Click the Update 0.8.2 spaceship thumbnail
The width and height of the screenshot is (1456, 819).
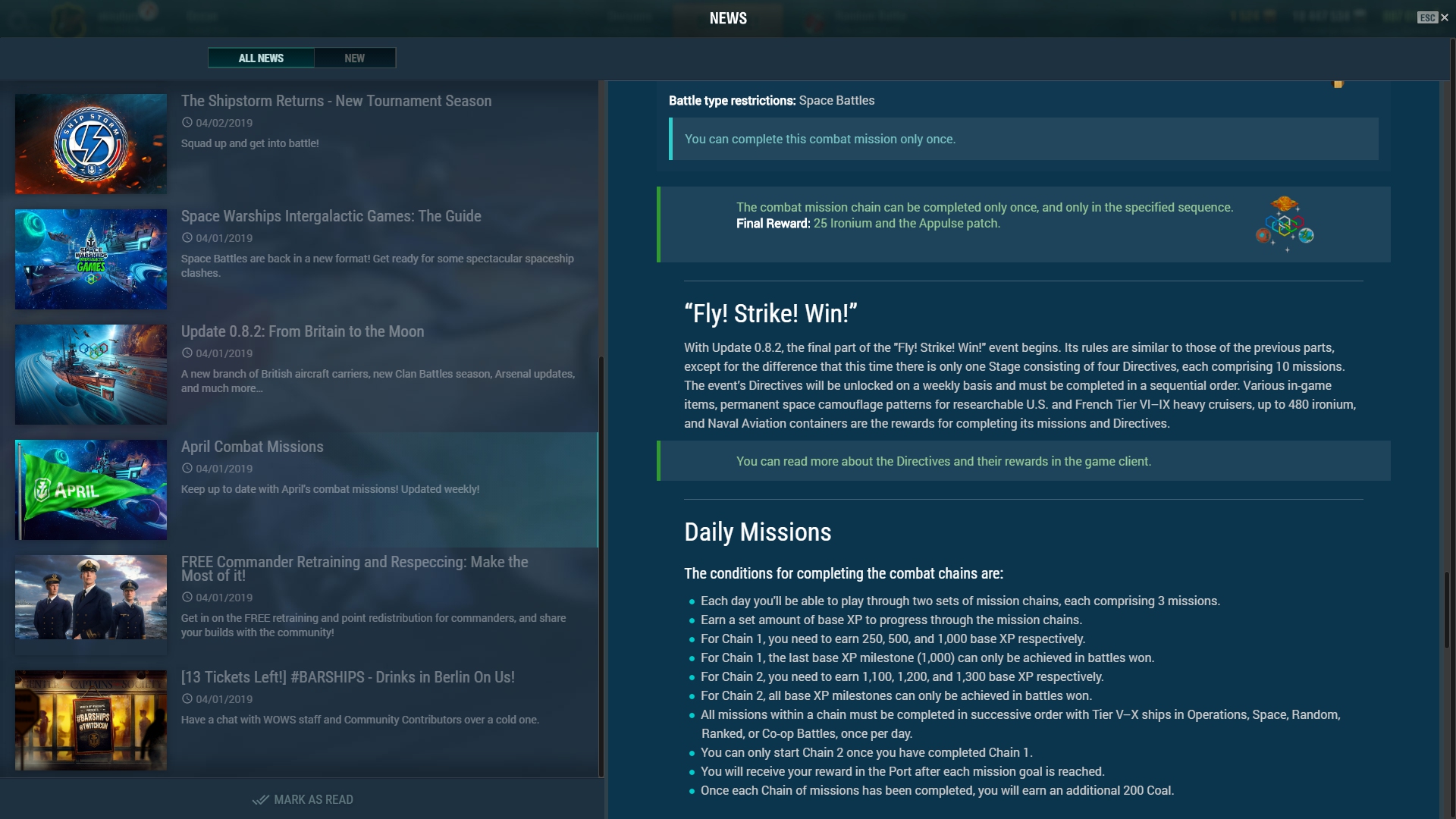(91, 375)
